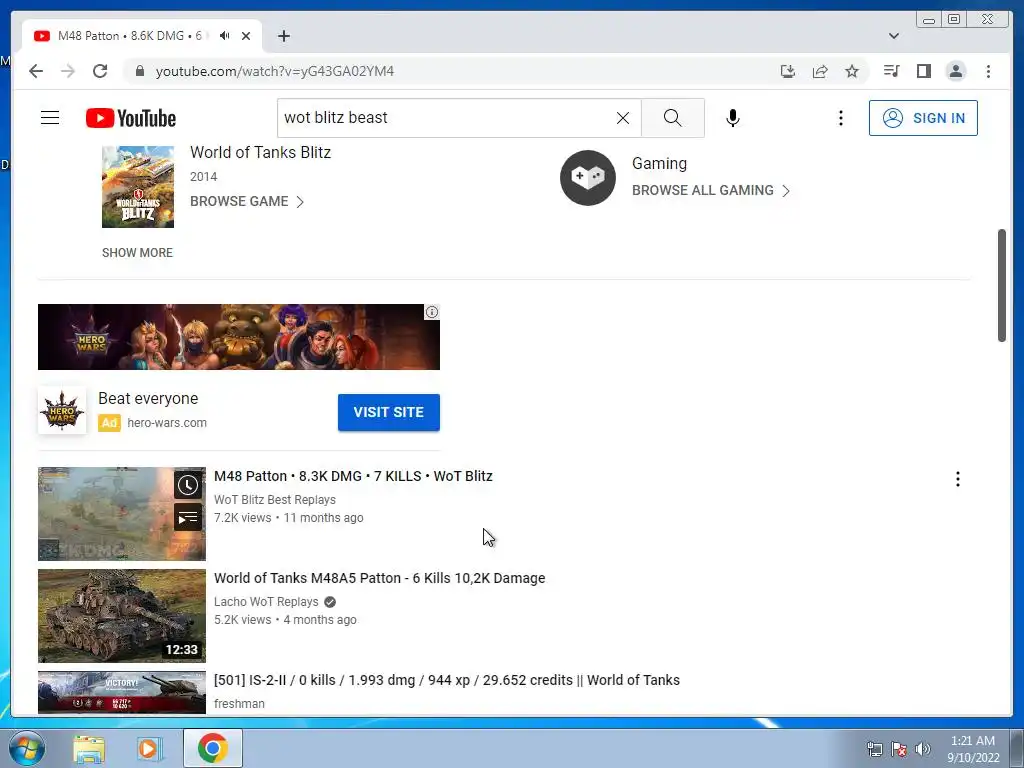This screenshot has width=1024, height=768.
Task: Toggle Chrome side panel
Action: [923, 71]
